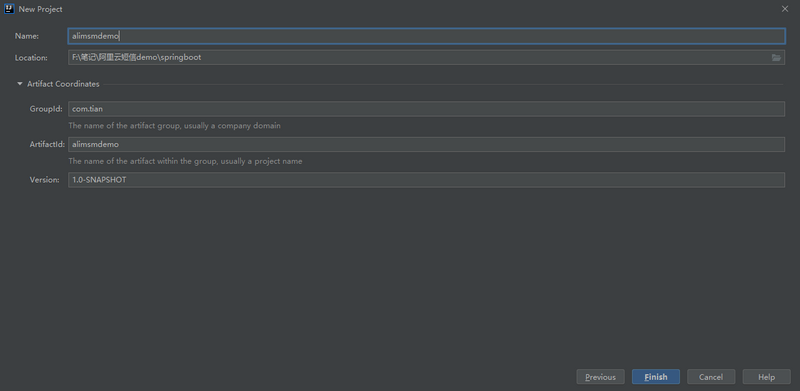Open the folder browser for Location
Viewport: 800px width, 391px height.
tap(776, 58)
